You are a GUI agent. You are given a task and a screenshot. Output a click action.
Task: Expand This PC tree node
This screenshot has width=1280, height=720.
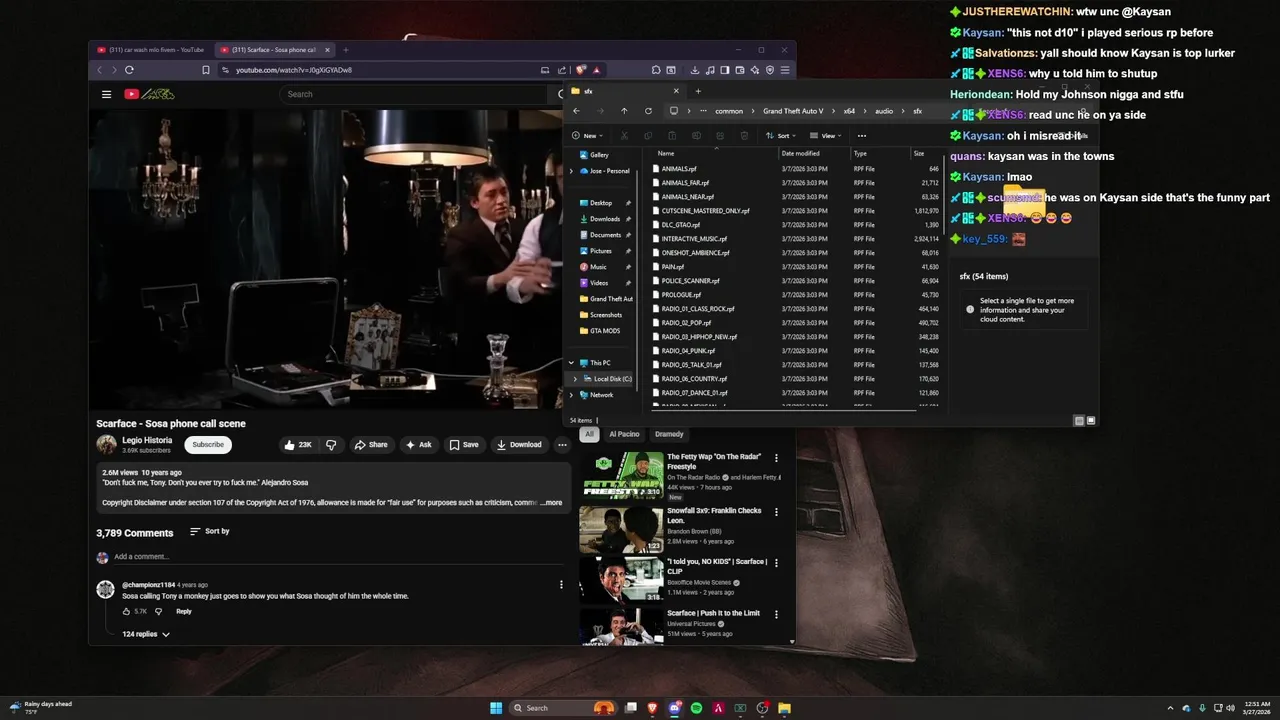pos(571,363)
